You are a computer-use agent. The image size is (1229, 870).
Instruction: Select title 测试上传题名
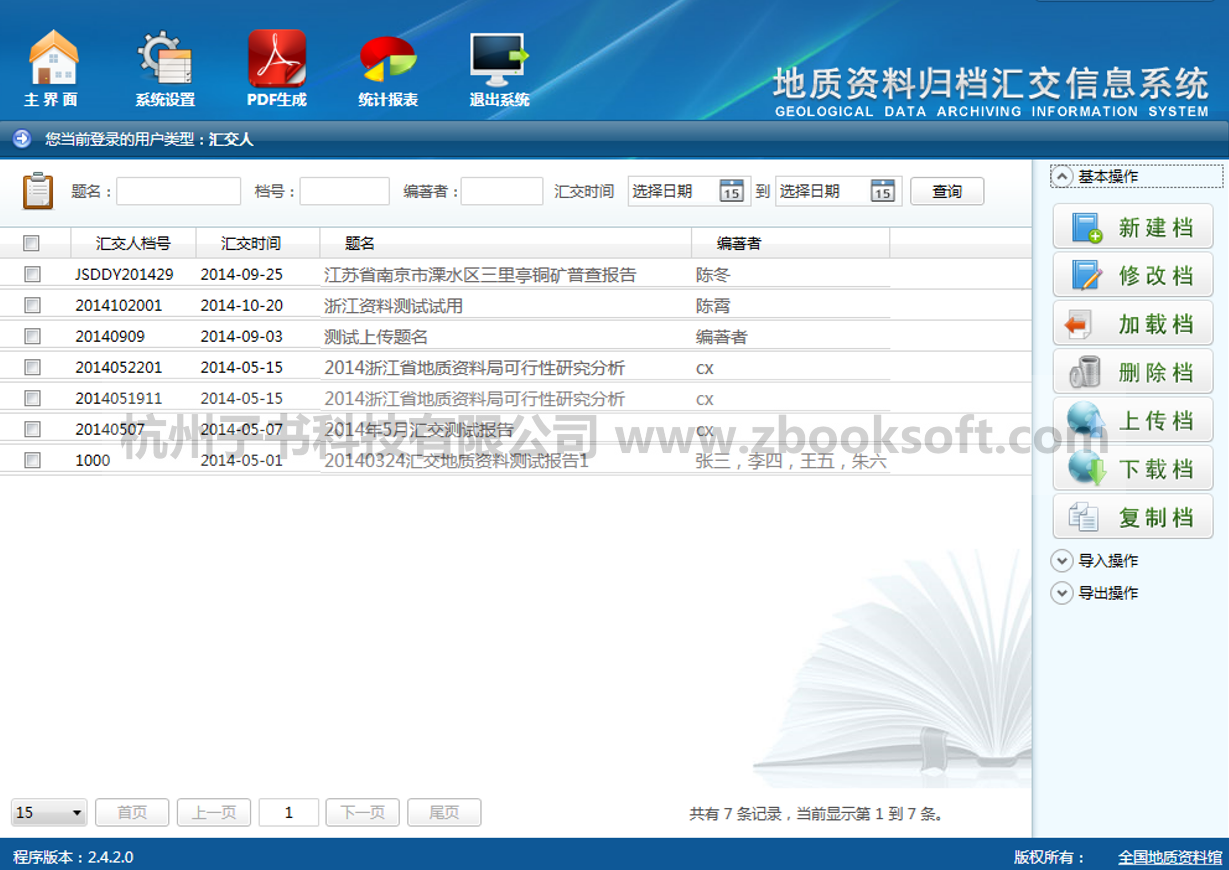[376, 337]
